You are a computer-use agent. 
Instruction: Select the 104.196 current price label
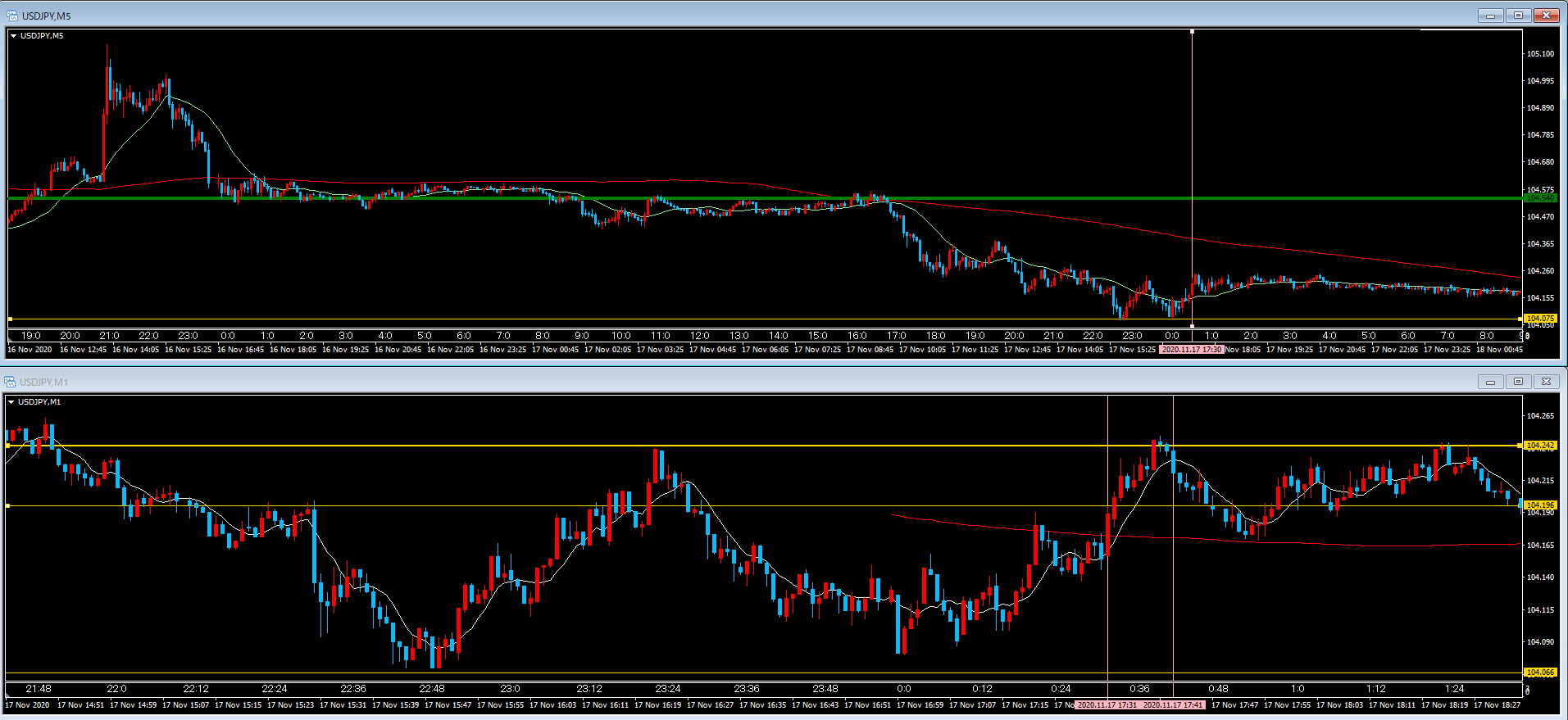coord(1539,505)
